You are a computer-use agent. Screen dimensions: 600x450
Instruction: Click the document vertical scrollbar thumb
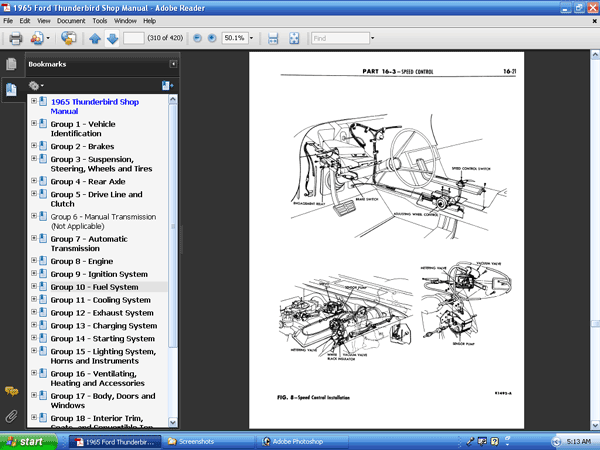click(595, 324)
